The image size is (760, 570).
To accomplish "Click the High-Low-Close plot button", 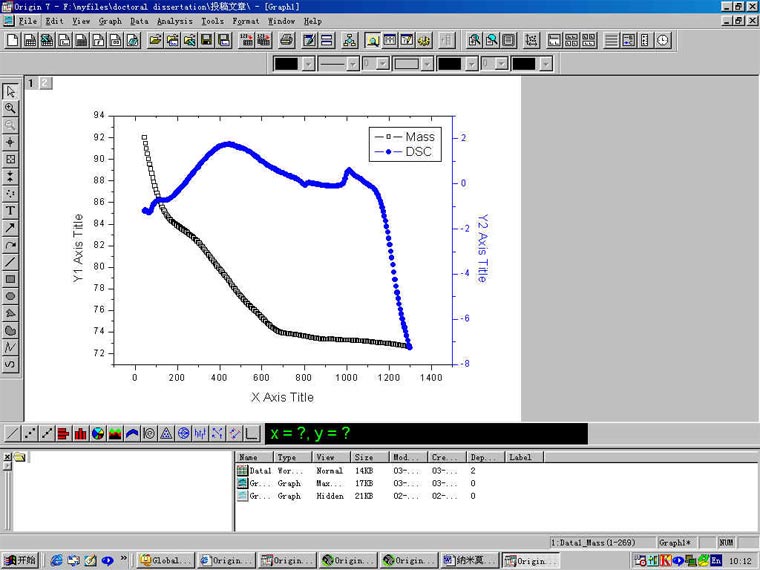I will click(200, 433).
